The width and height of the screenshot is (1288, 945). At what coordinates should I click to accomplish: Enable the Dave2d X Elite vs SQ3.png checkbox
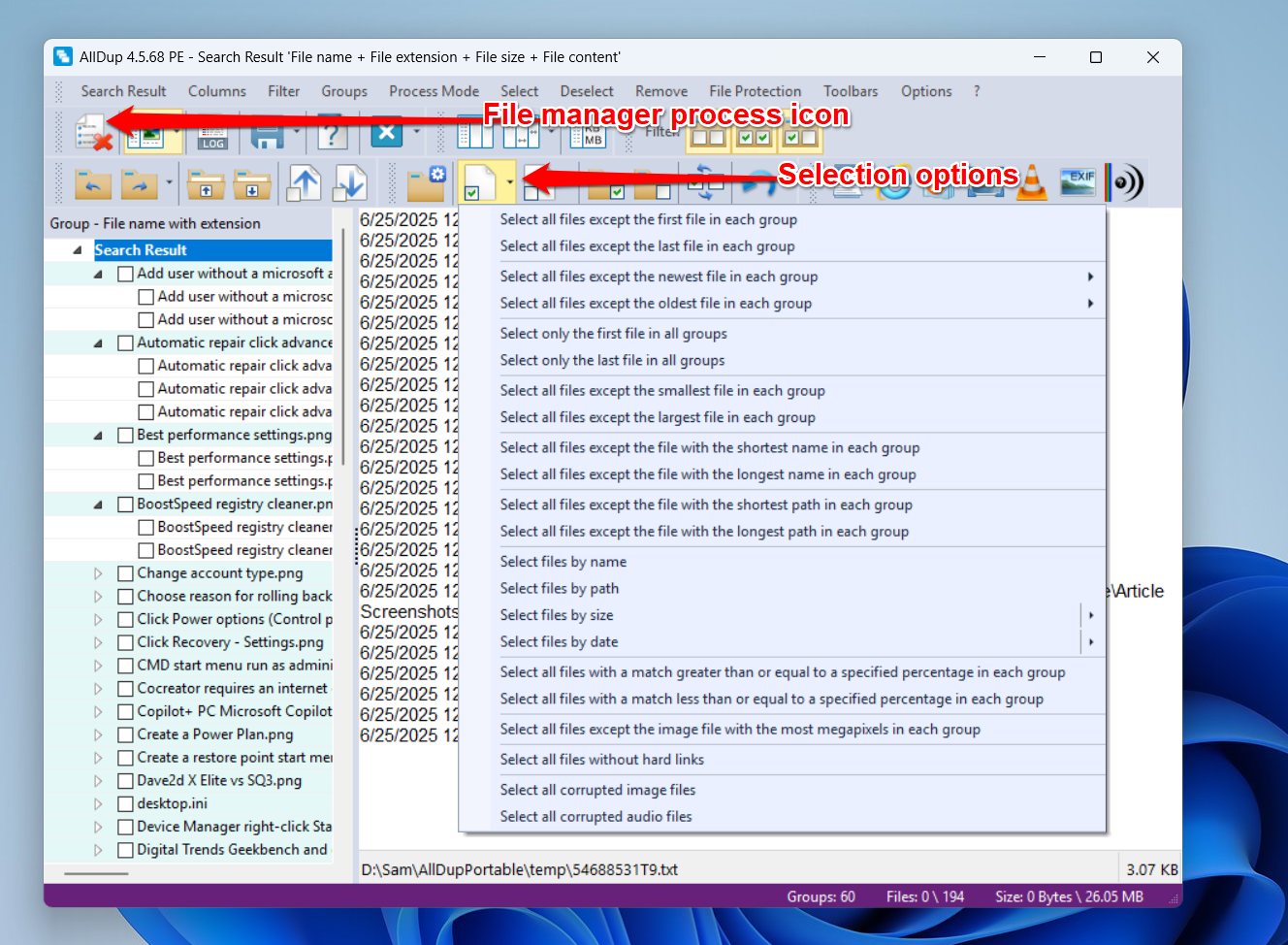click(125, 781)
